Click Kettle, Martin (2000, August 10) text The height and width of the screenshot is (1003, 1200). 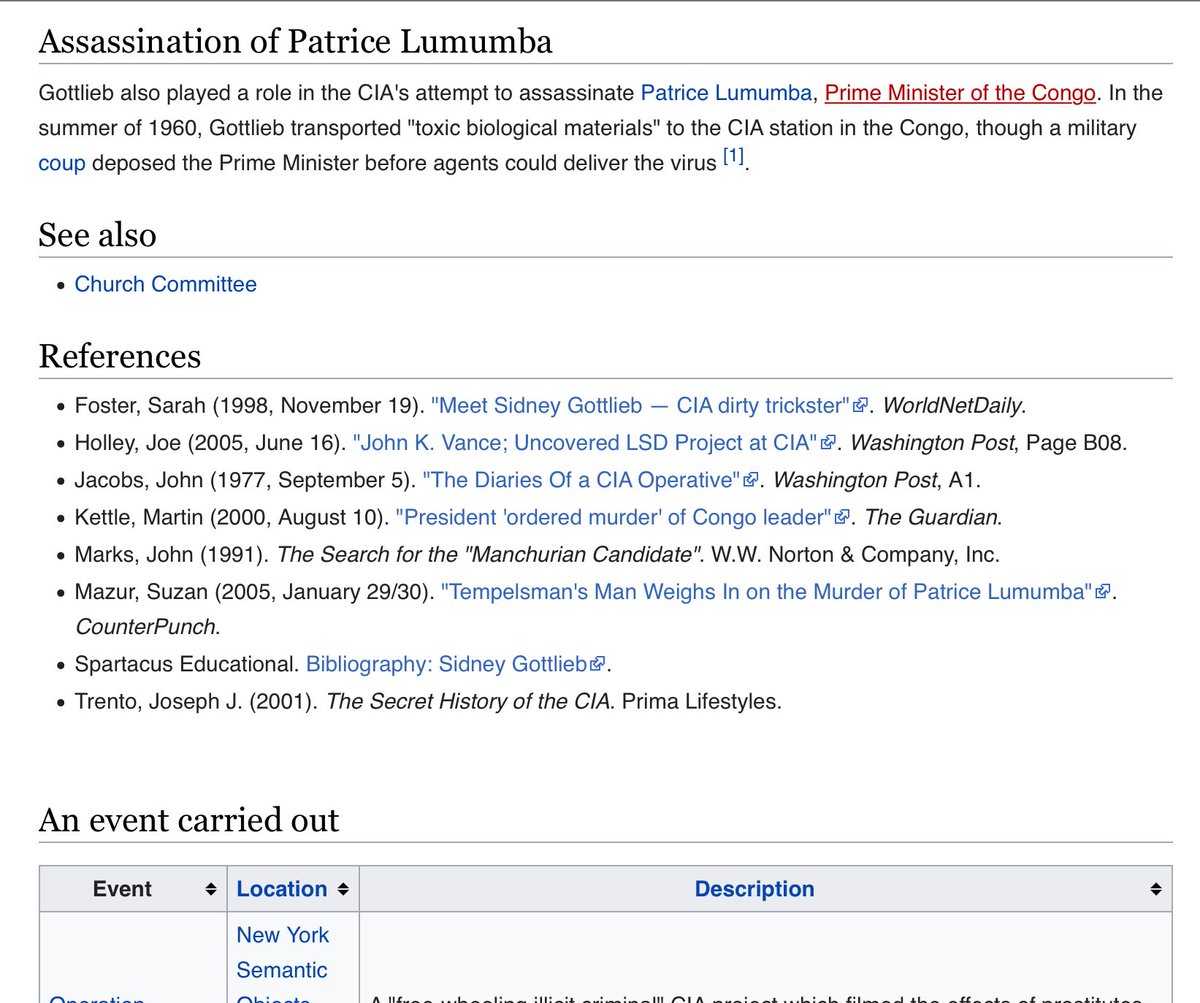click(x=230, y=516)
